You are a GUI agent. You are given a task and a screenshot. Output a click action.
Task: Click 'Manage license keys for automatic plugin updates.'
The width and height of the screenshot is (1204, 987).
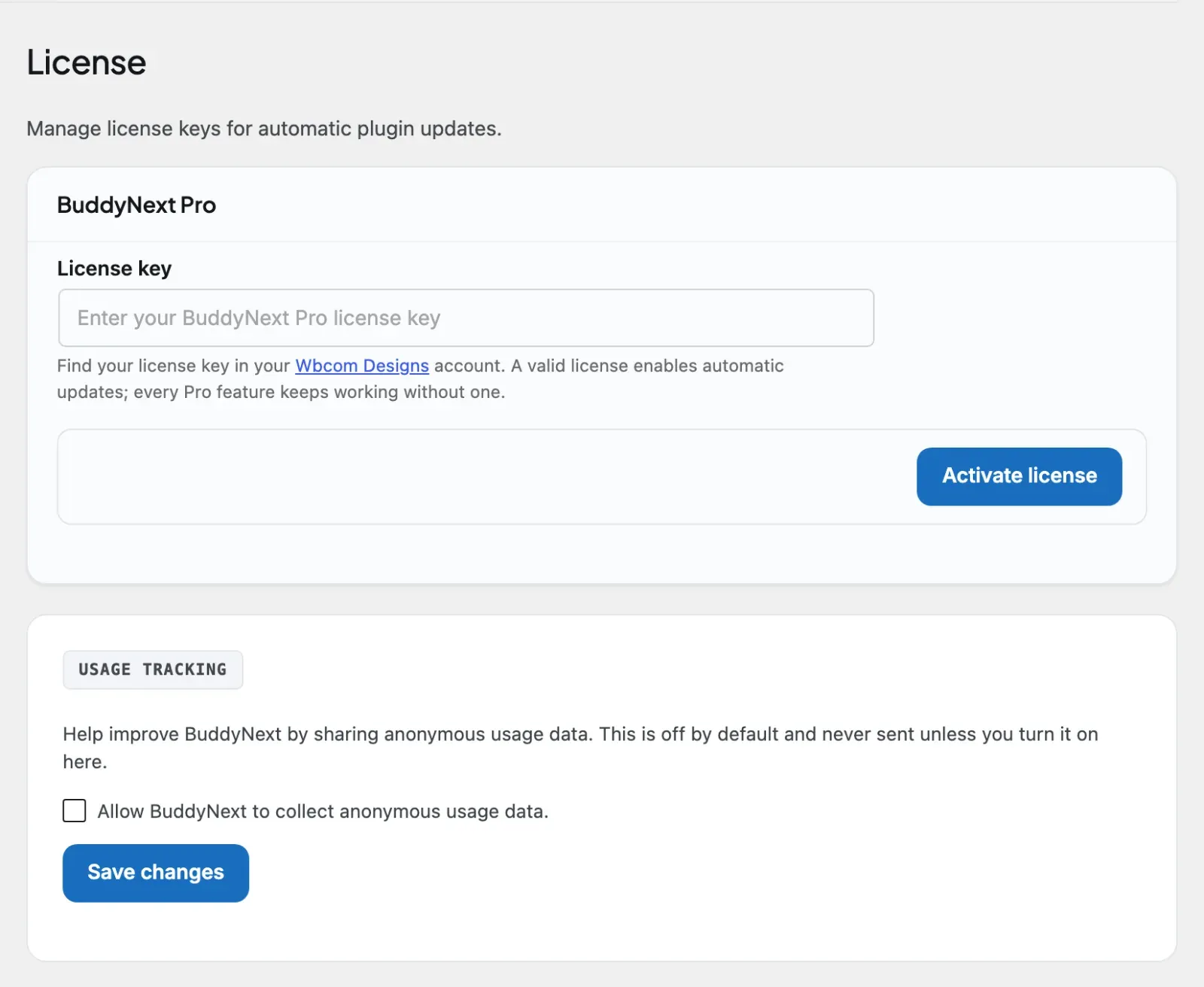click(264, 129)
